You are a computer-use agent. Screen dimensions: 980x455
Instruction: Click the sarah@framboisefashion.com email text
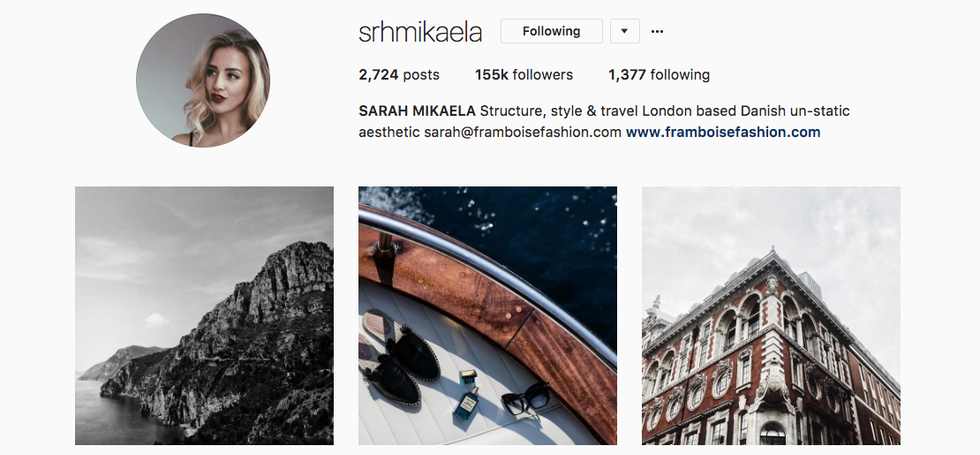pyautogui.click(x=522, y=132)
